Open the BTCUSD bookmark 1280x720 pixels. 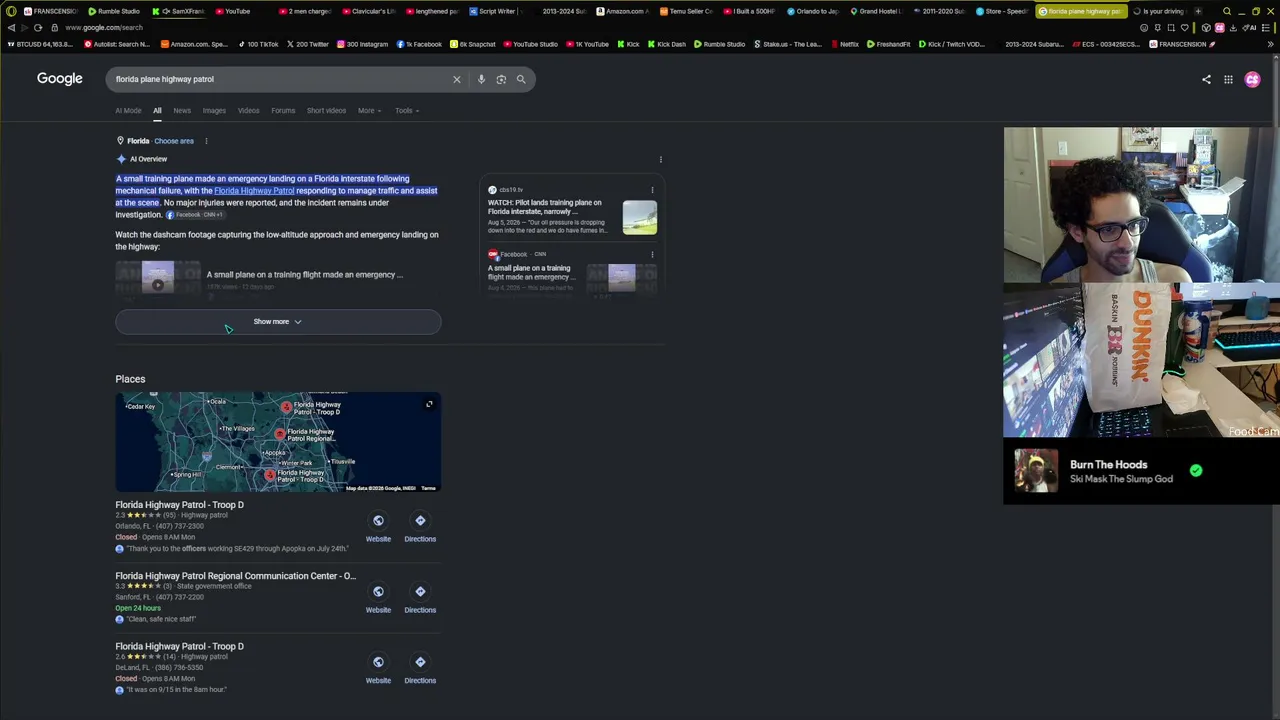point(40,44)
